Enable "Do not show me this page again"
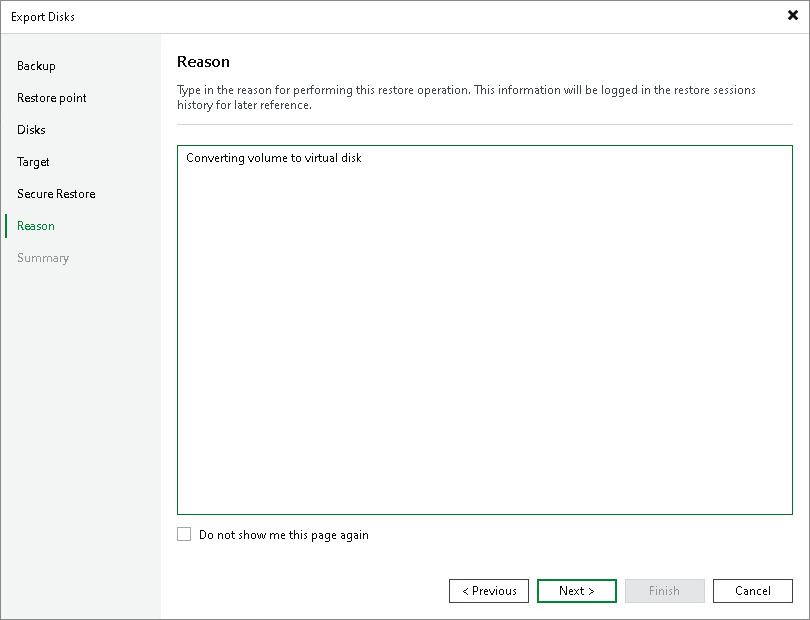 pos(184,534)
